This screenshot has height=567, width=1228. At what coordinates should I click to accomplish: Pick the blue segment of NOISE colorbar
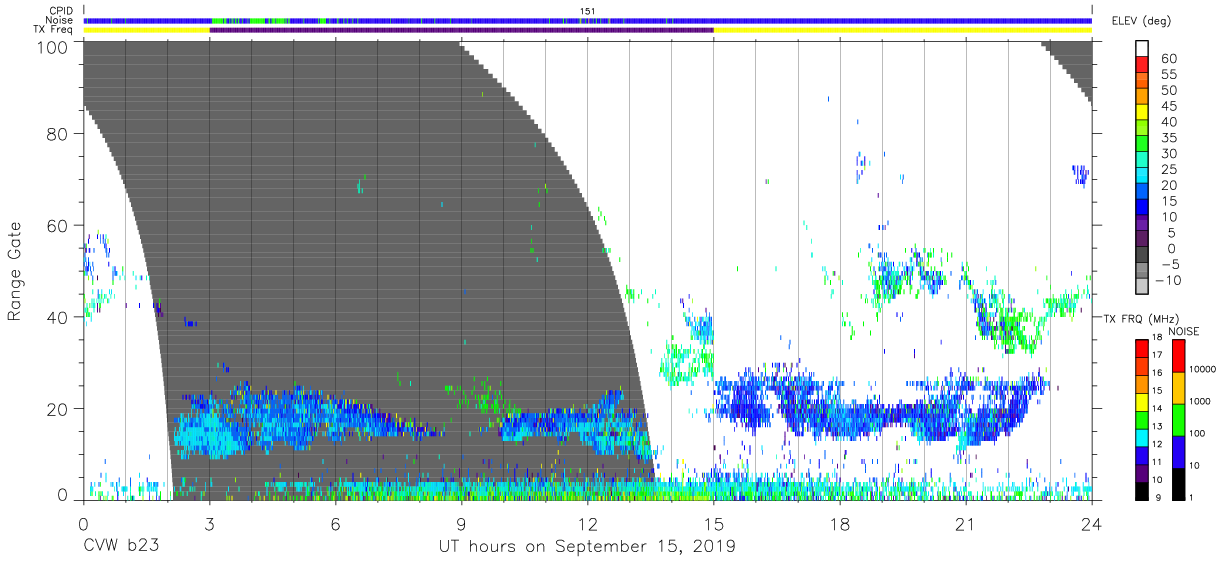tap(1178, 450)
